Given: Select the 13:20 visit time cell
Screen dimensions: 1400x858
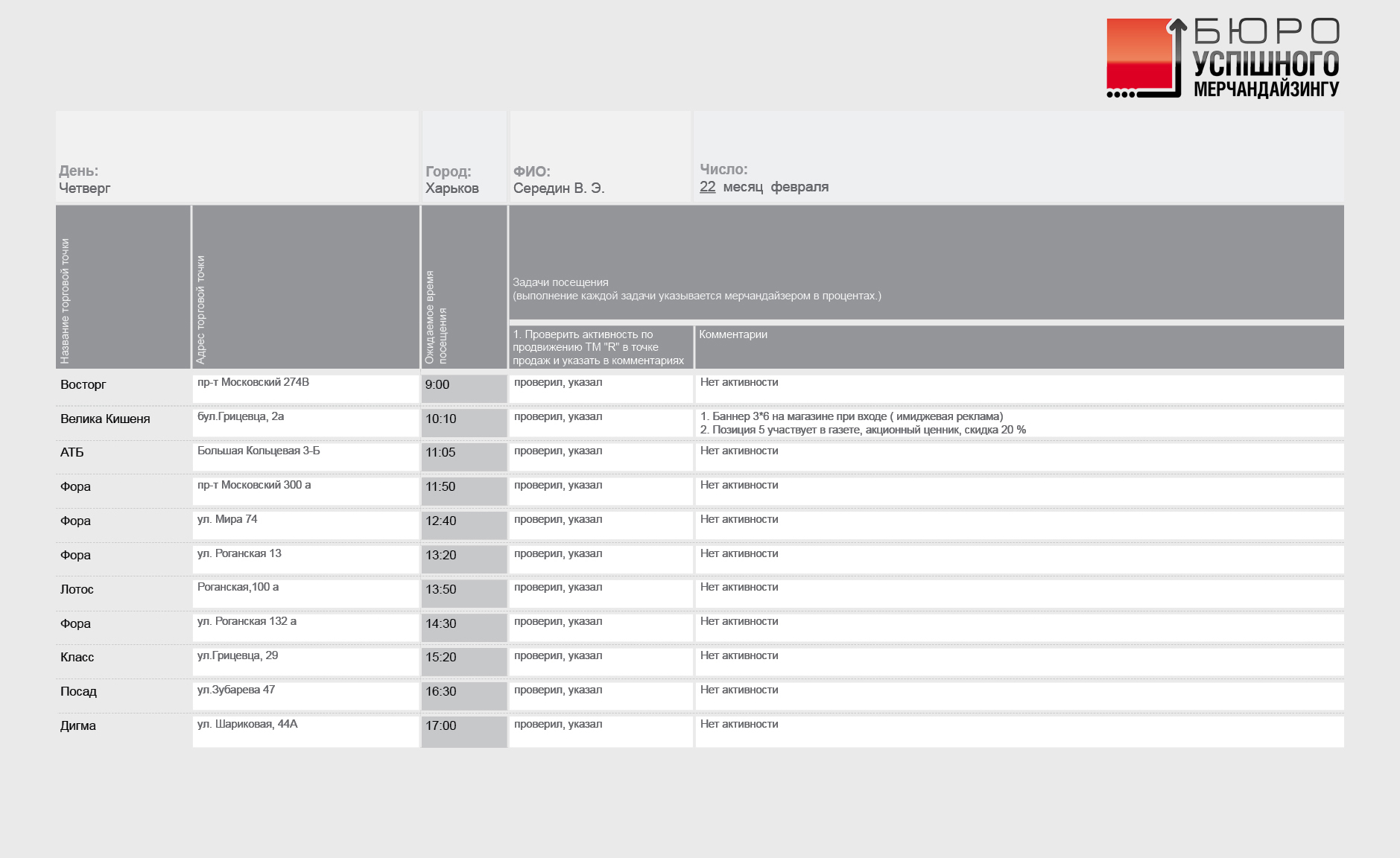Looking at the screenshot, I should (x=464, y=560).
